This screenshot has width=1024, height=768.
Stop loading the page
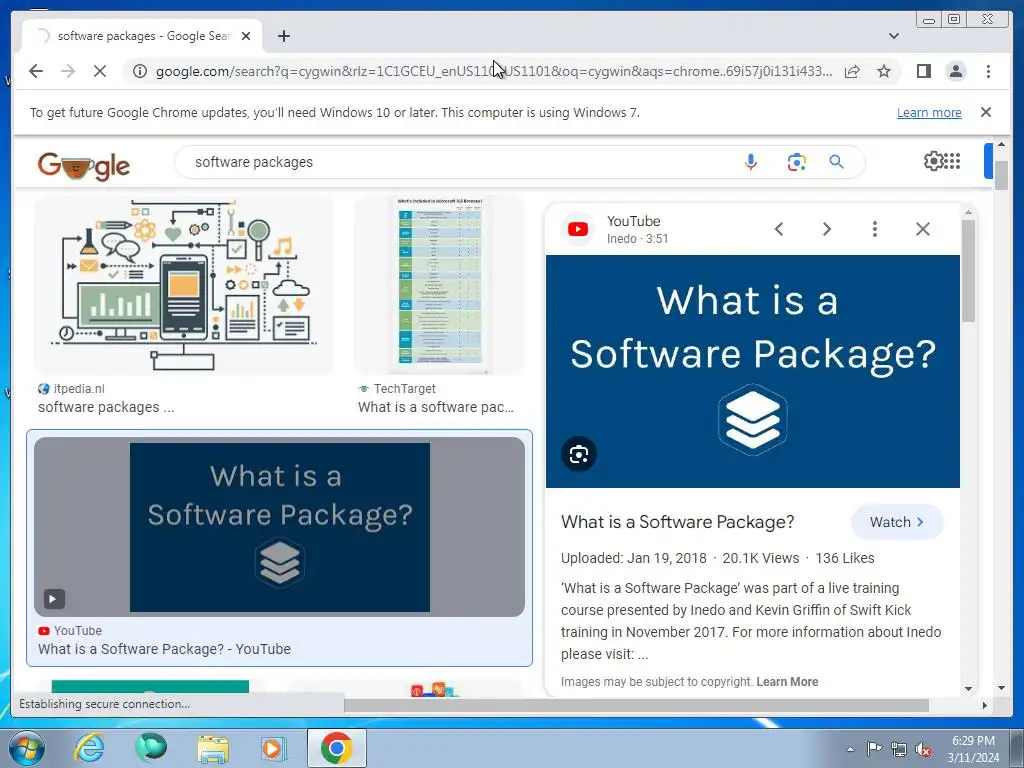(x=99, y=71)
